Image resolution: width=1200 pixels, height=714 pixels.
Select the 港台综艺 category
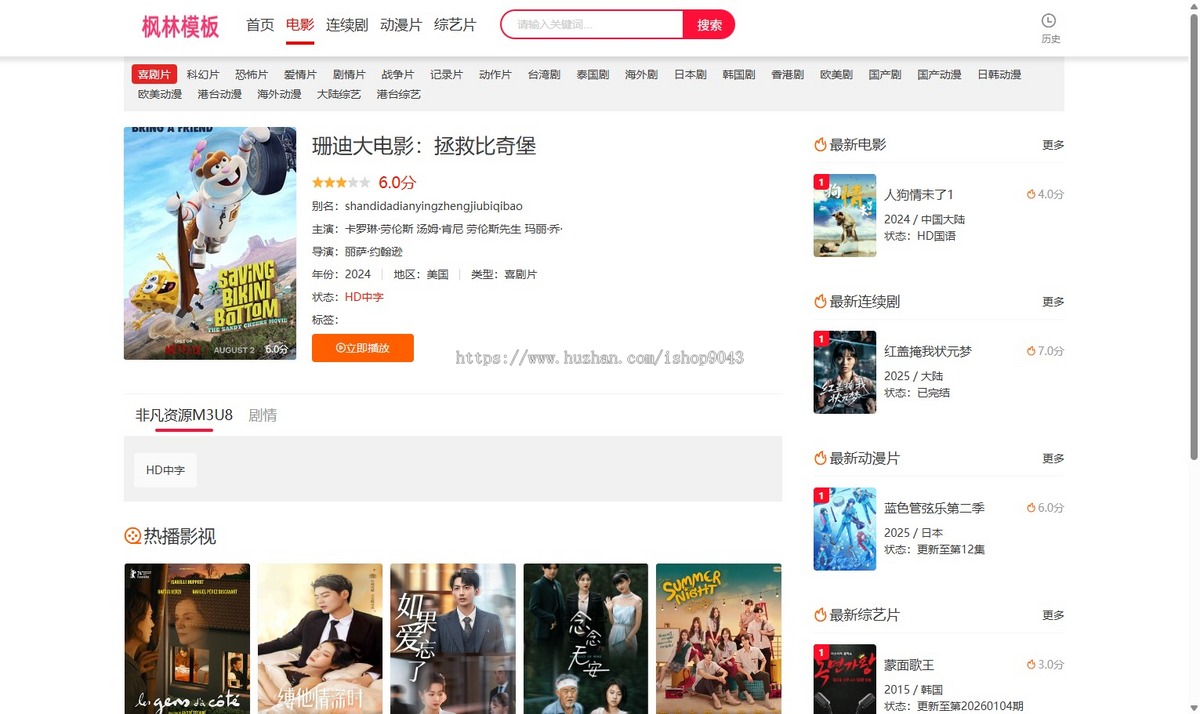398,95
